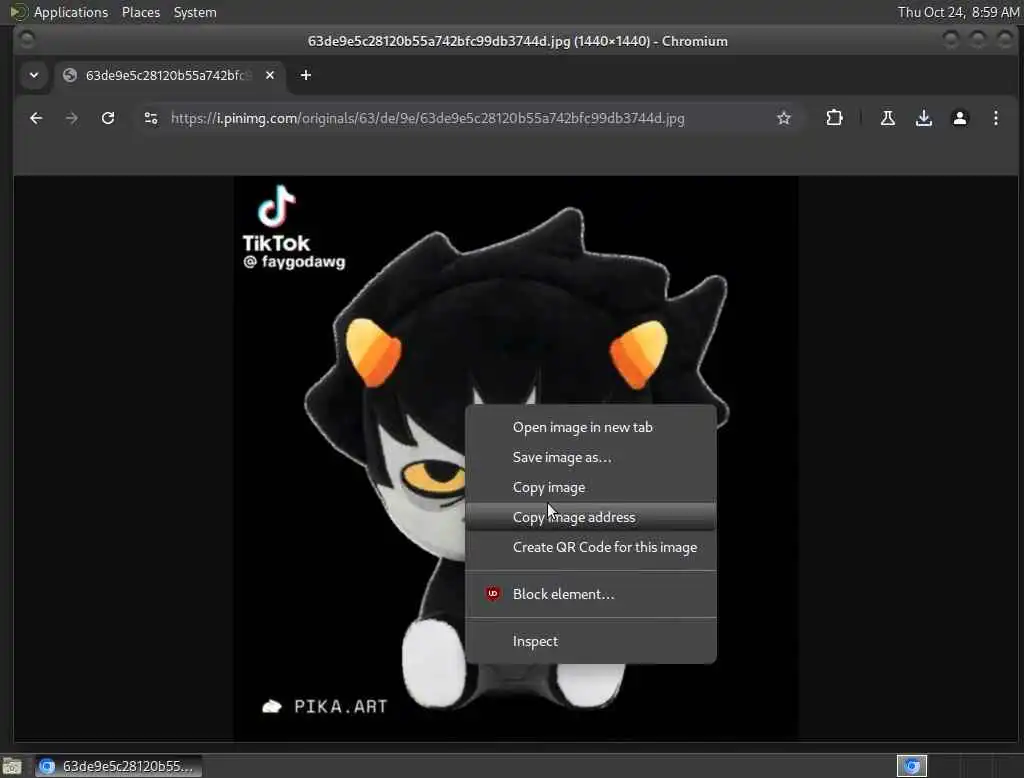Minimize the Chromium window

(950, 41)
